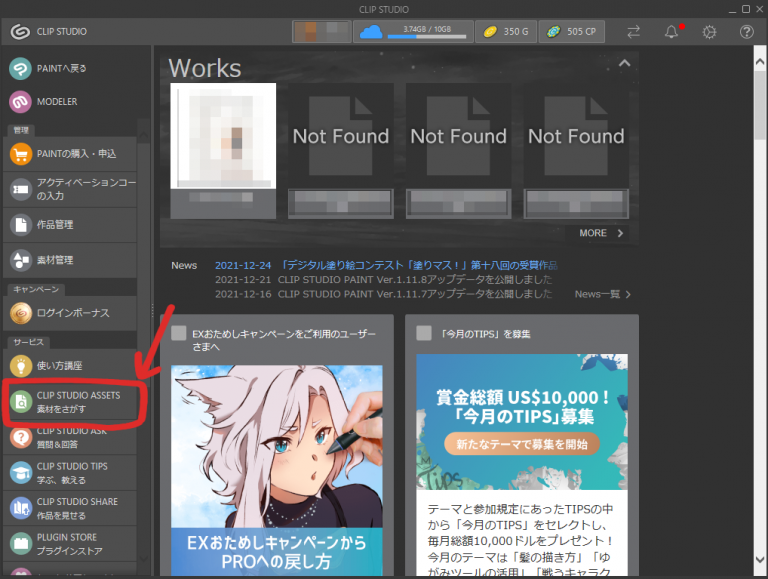Open CLIP STUDIO ASSETS 素材をさがす
Image resolution: width=768 pixels, height=579 pixels.
pos(70,402)
